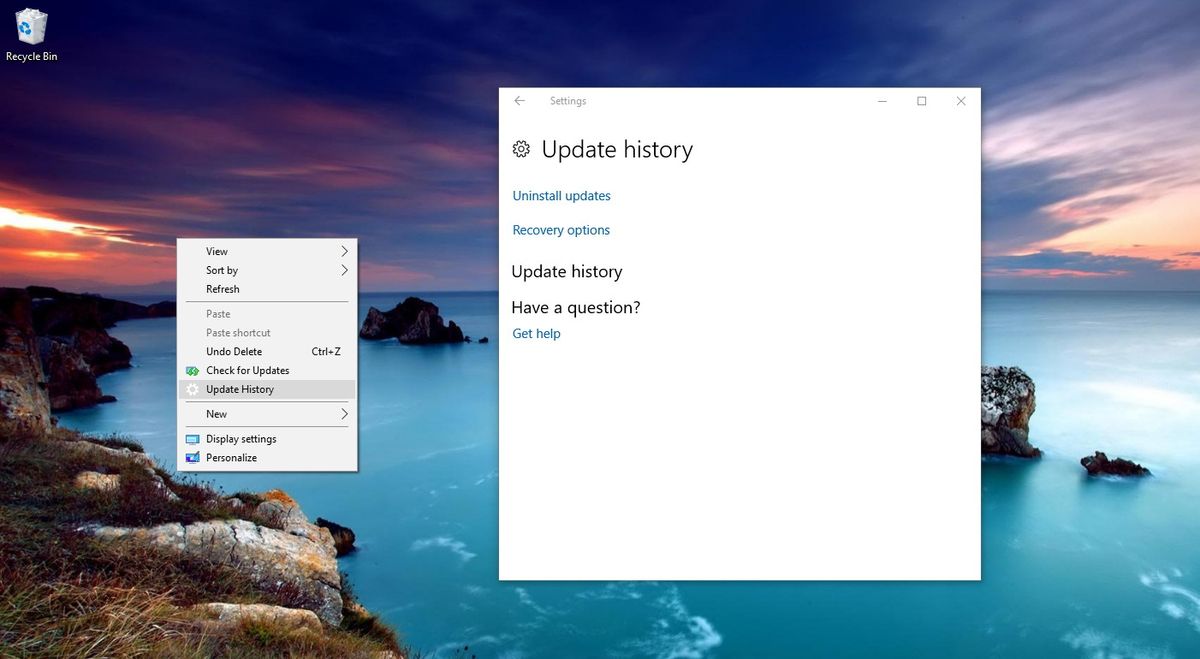Click the Personalize icon in context menu
Image resolution: width=1200 pixels, height=659 pixels.
click(x=192, y=457)
